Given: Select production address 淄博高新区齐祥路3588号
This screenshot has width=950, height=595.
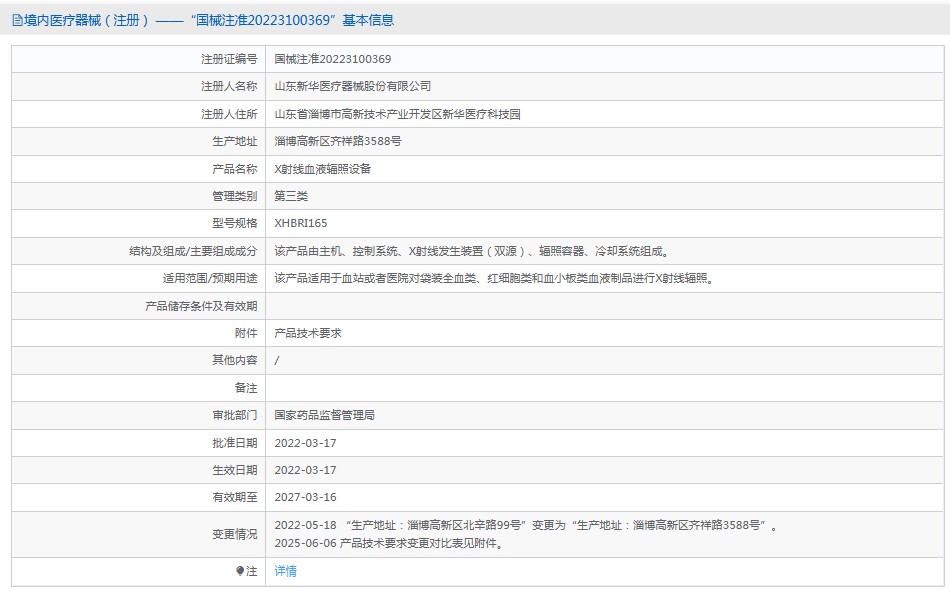Looking at the screenshot, I should [337, 141].
